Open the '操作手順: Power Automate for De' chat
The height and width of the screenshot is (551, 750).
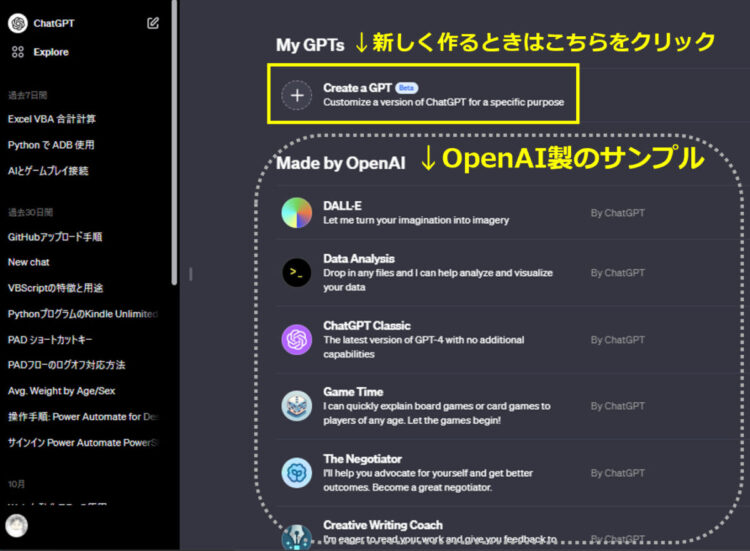click(83, 417)
